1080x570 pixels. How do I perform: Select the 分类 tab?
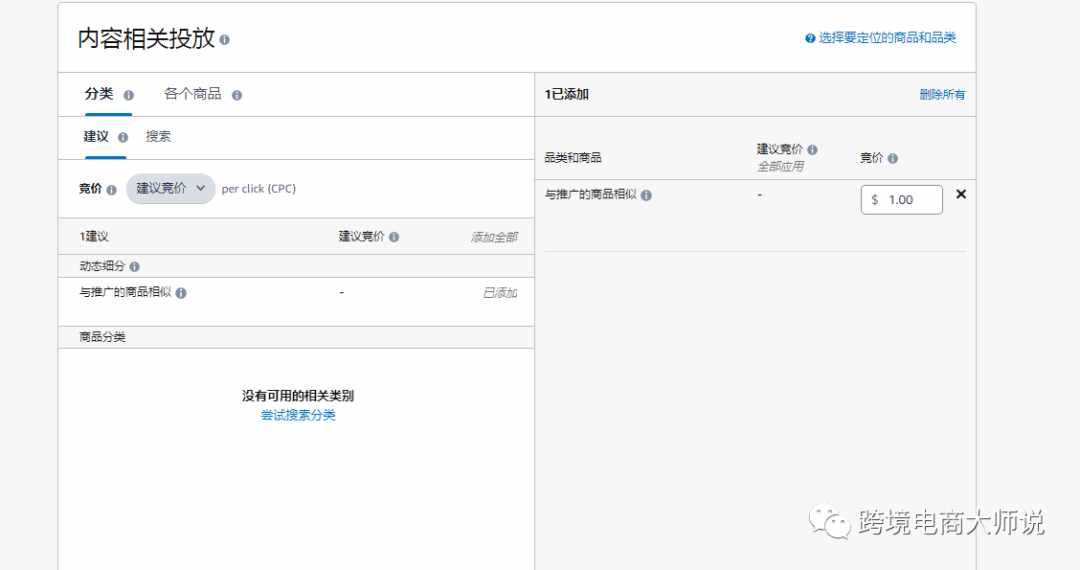point(99,94)
